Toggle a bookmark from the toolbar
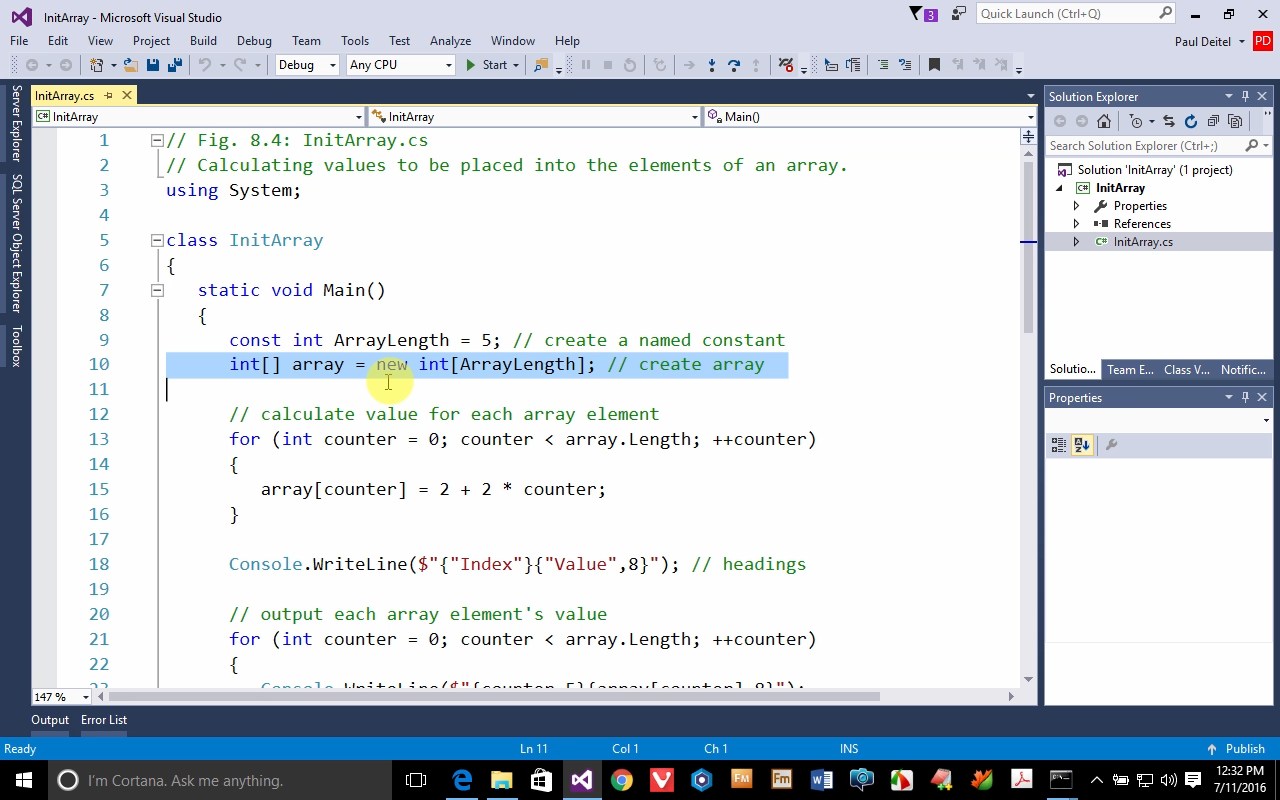Image resolution: width=1280 pixels, height=800 pixels. (x=934, y=65)
